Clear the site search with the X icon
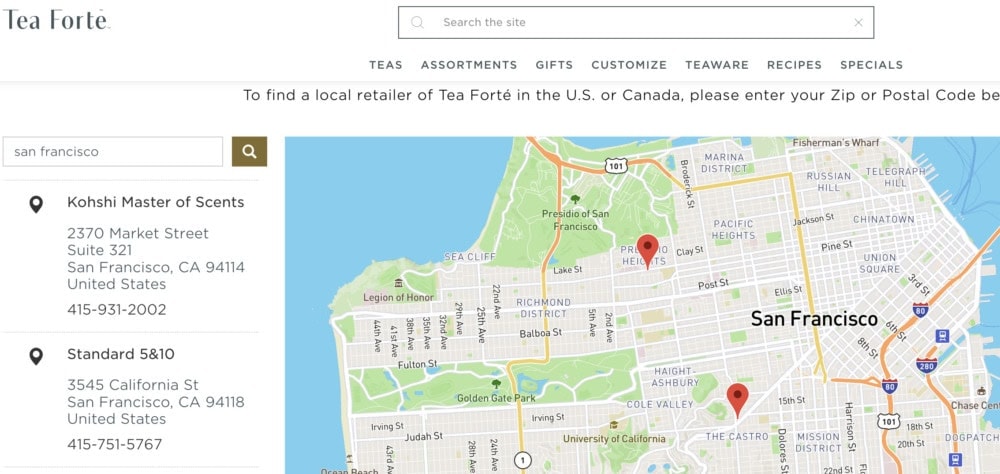 click(x=858, y=22)
